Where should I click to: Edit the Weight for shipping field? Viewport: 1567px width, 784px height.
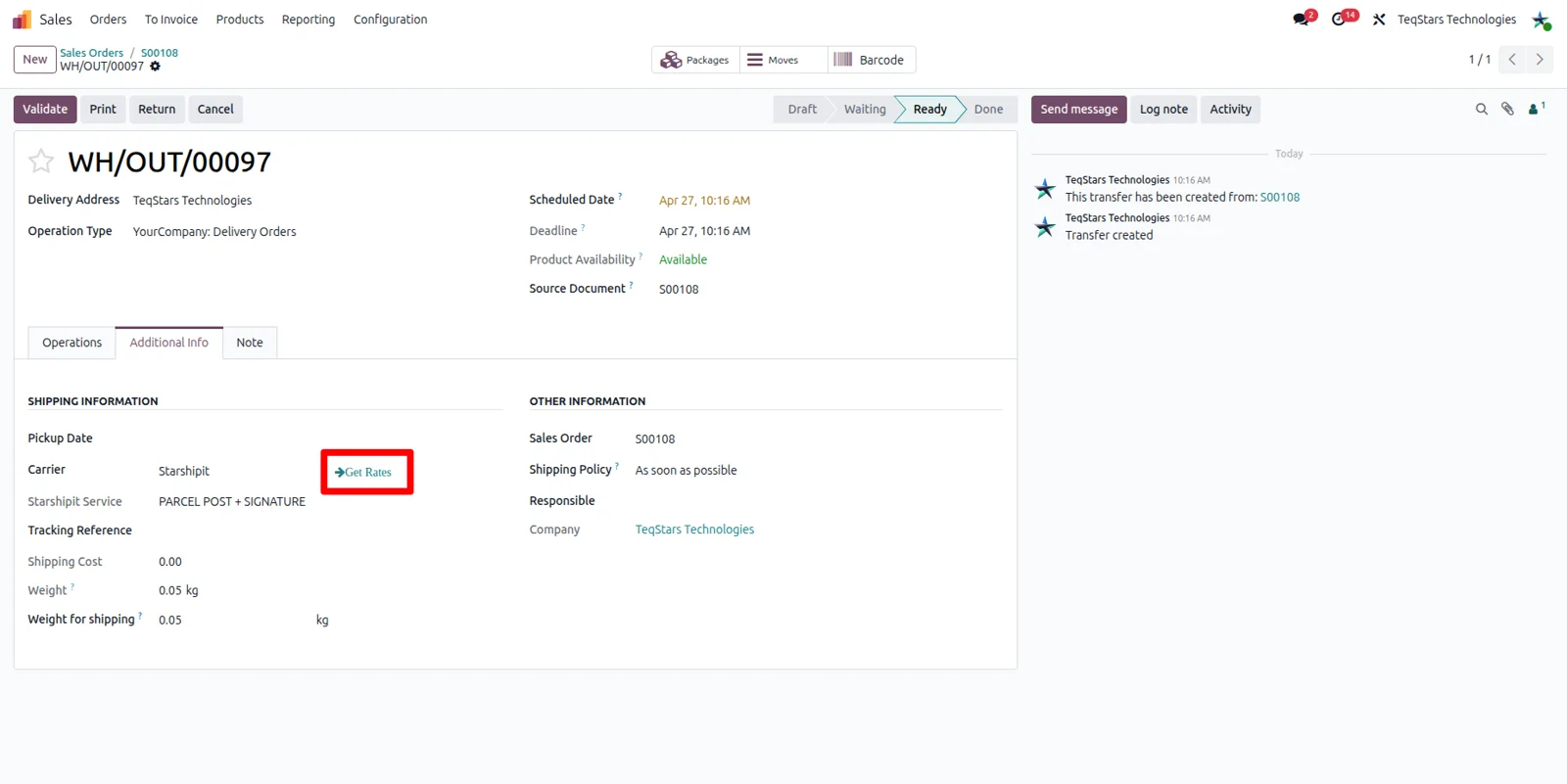pos(233,620)
